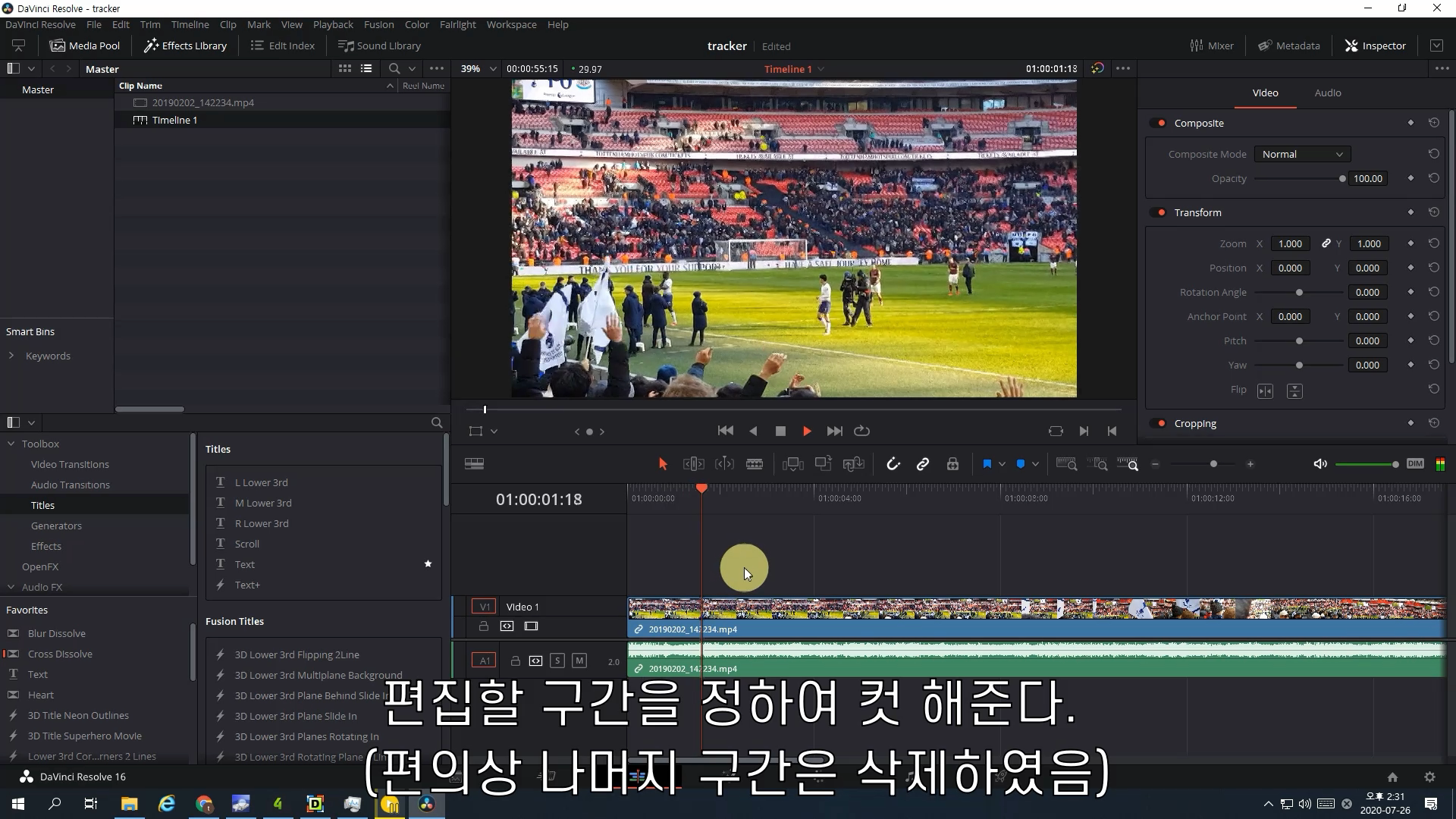The image size is (1456, 819).
Task: Flip the clip horizontally
Action: 1265,391
